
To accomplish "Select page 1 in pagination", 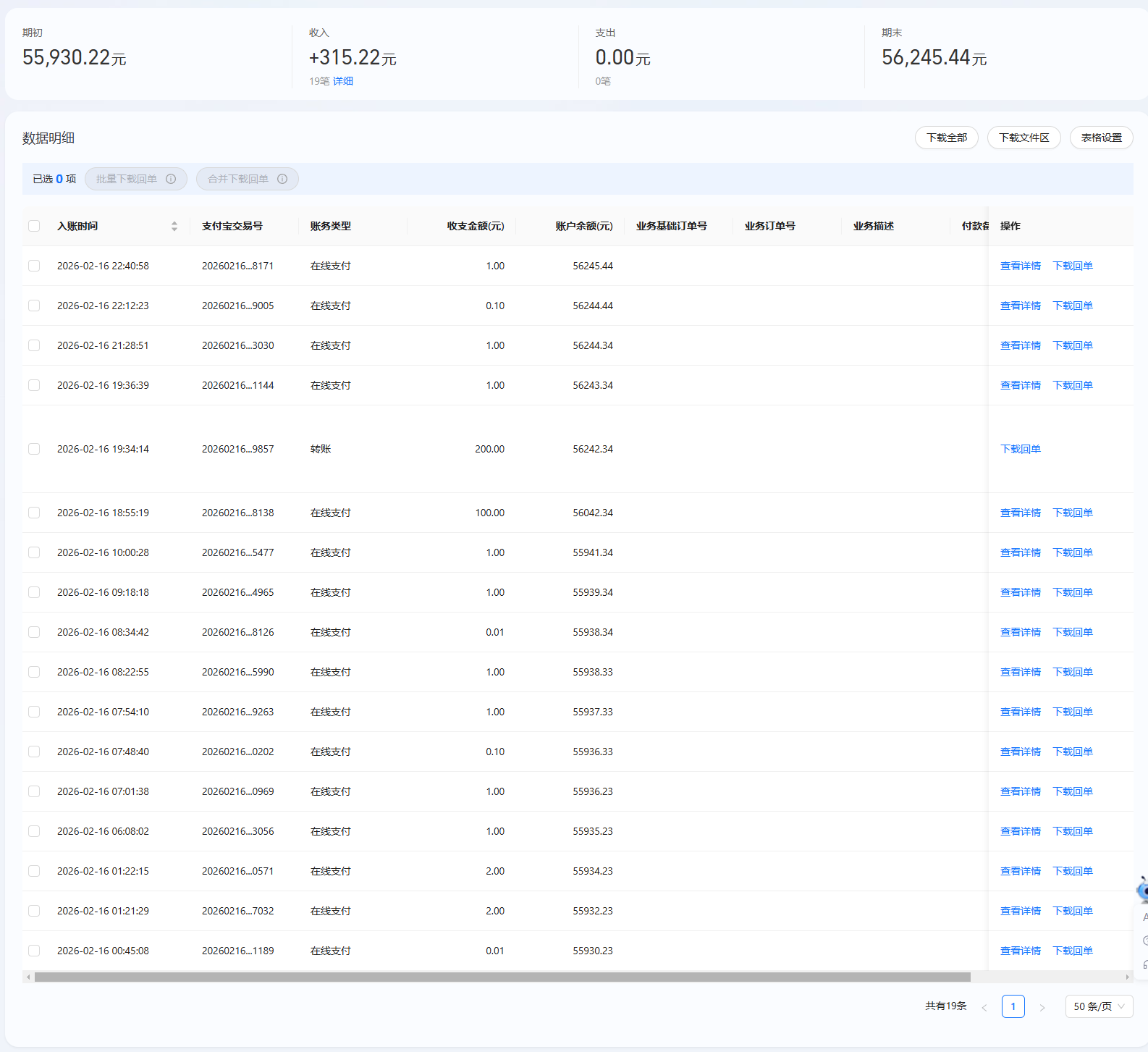I will pos(1013,1006).
